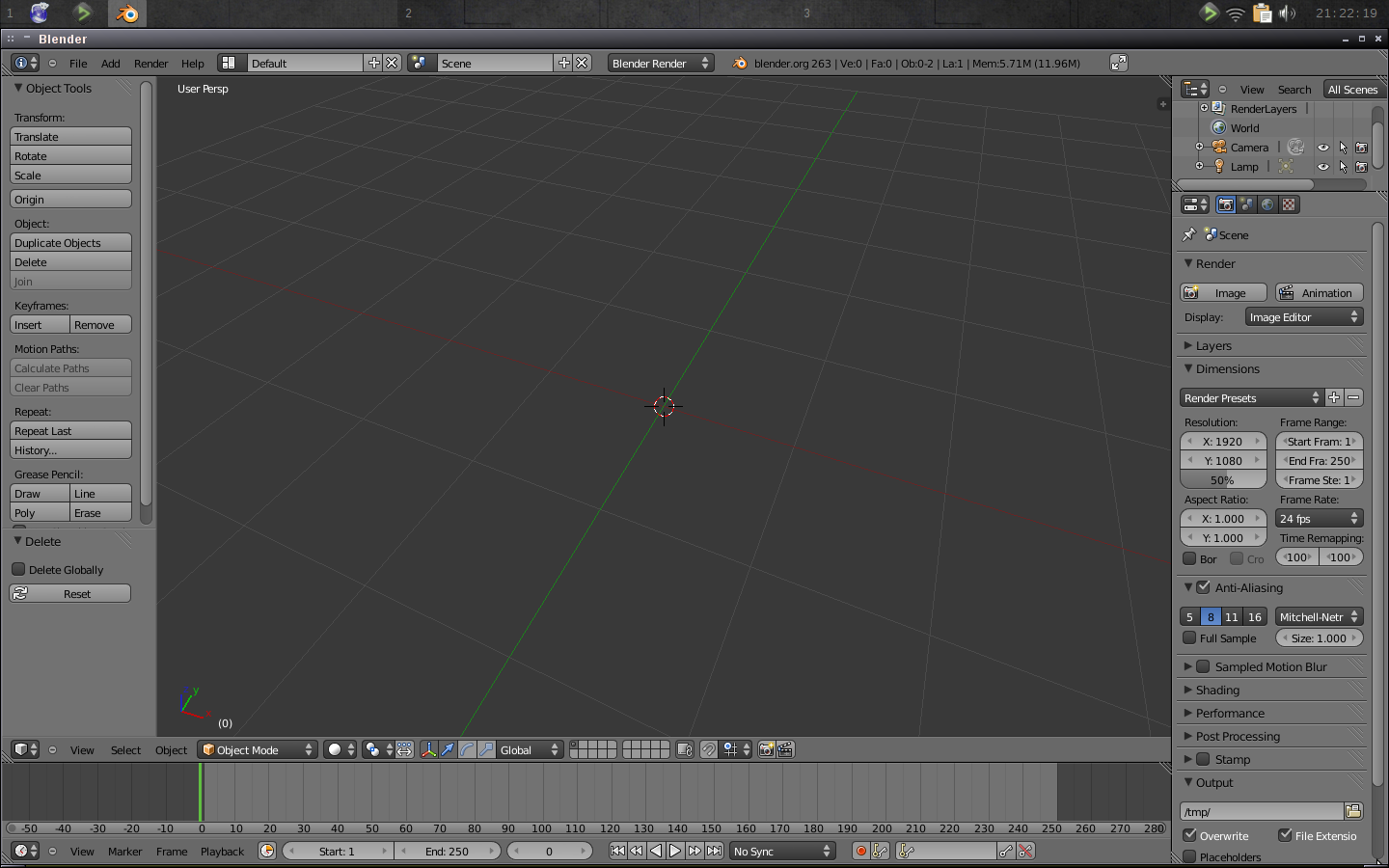Image resolution: width=1389 pixels, height=868 pixels.
Task: Activate the translate manipulator arrow icon
Action: pyautogui.click(x=446, y=749)
